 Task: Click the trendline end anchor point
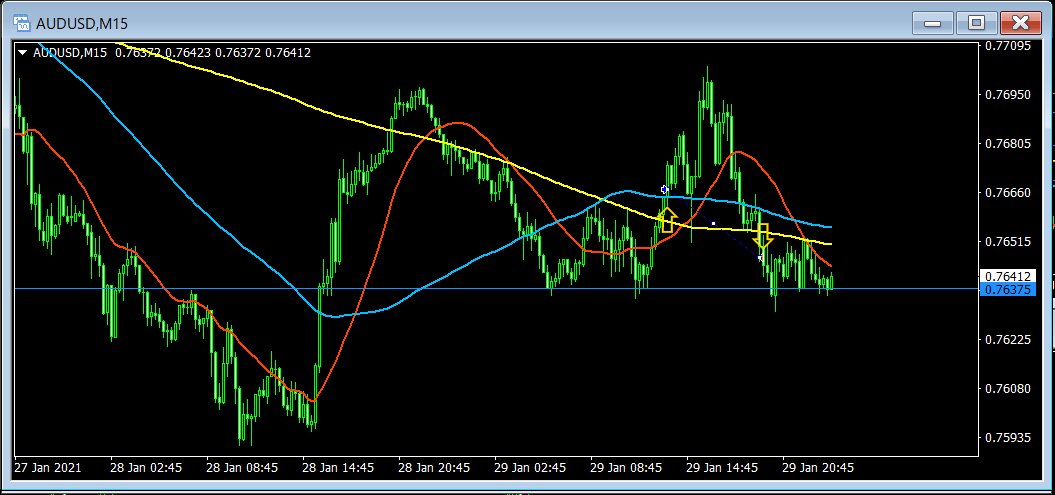(761, 258)
